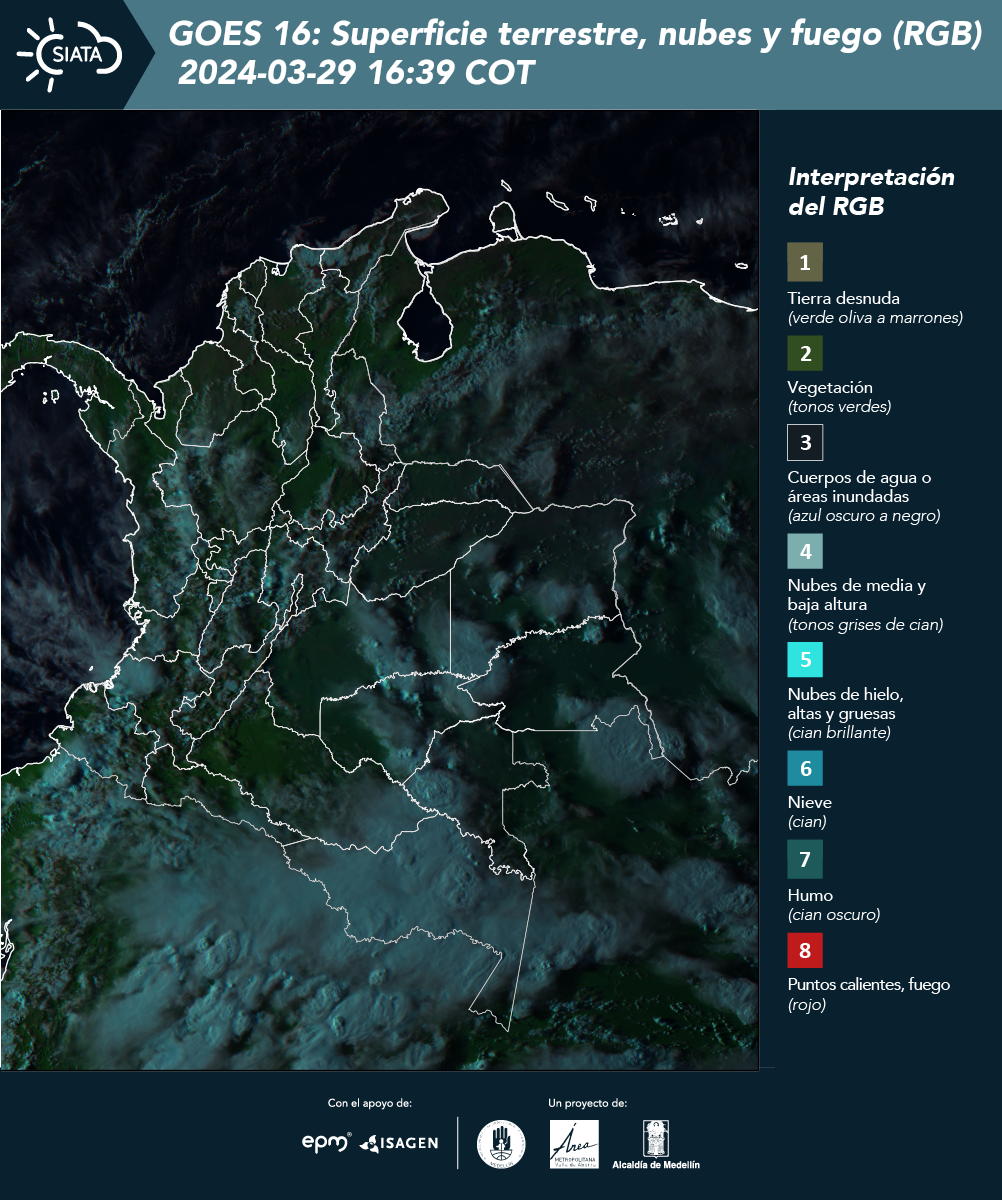Click the round Medellín hand emblem logo
Image resolution: width=1002 pixels, height=1200 pixels.
pyautogui.click(x=501, y=1144)
